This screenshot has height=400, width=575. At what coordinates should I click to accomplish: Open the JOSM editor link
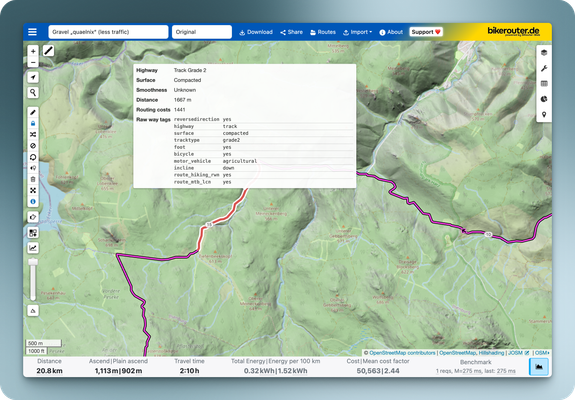[x=519, y=353]
